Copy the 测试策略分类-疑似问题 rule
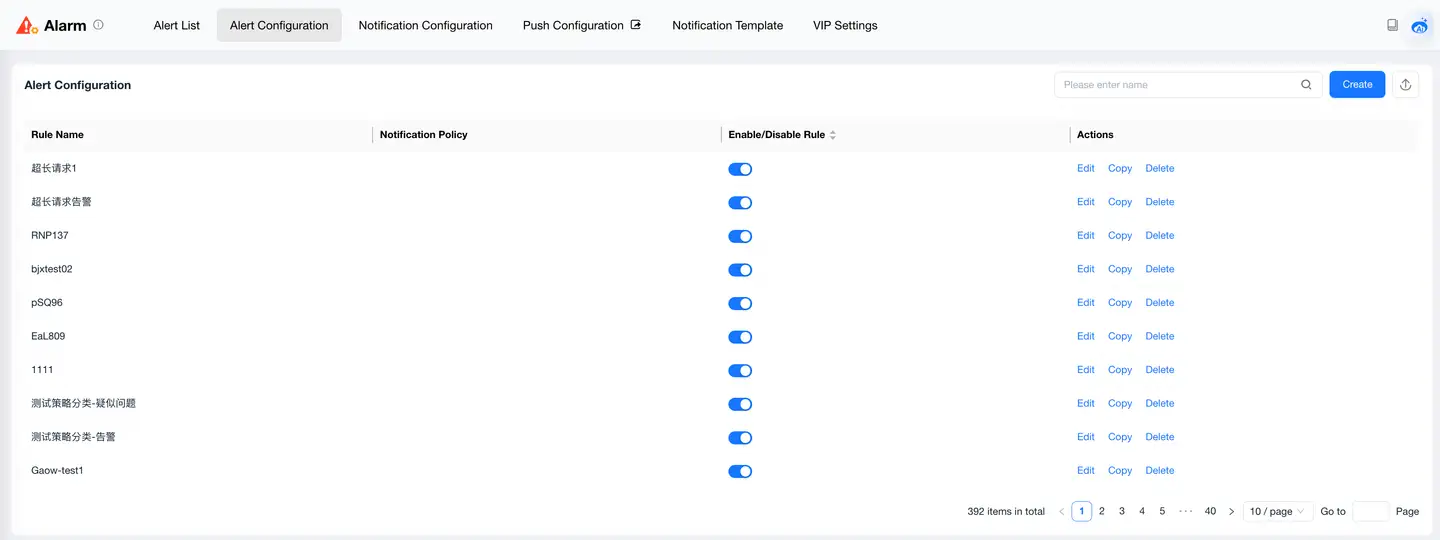The width and height of the screenshot is (1440, 540). coord(1120,404)
